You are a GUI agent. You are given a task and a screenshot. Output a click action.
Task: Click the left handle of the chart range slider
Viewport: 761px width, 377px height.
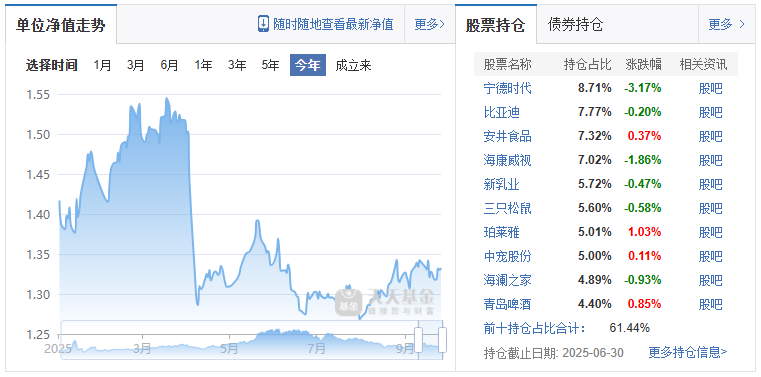tap(419, 340)
